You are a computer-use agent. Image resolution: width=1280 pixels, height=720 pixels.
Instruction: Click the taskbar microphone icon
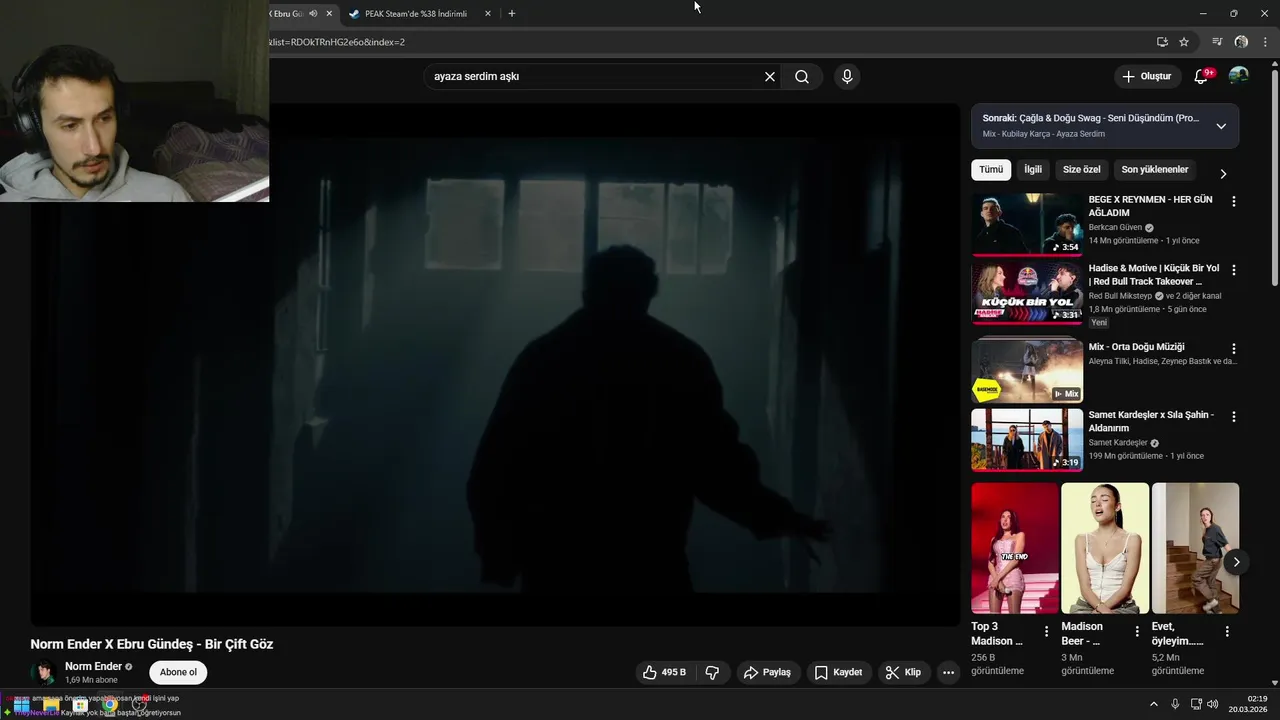pos(1175,704)
